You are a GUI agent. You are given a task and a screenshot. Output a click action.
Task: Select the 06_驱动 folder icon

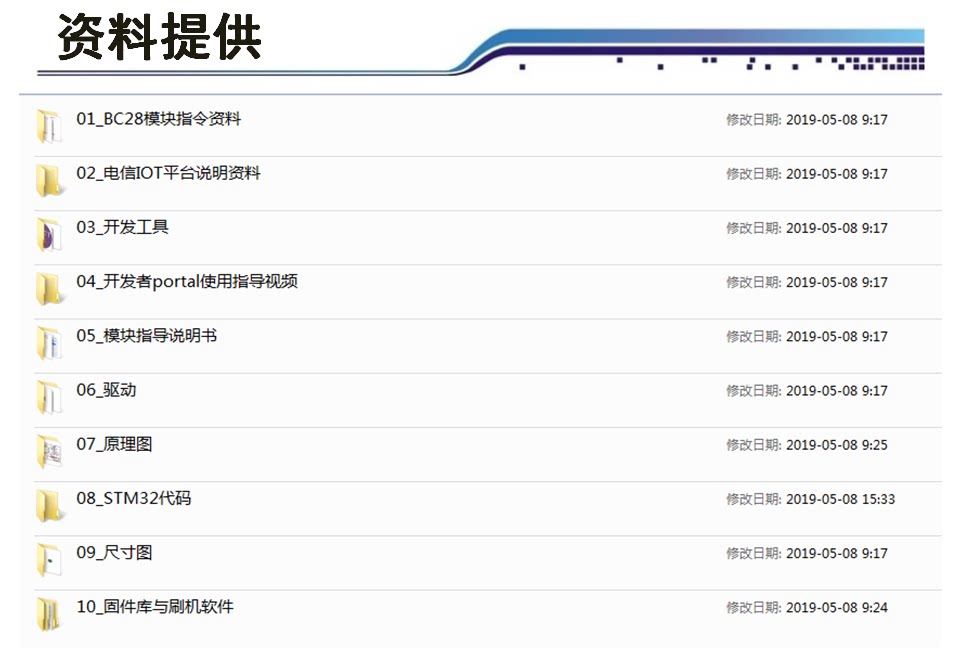pos(48,396)
